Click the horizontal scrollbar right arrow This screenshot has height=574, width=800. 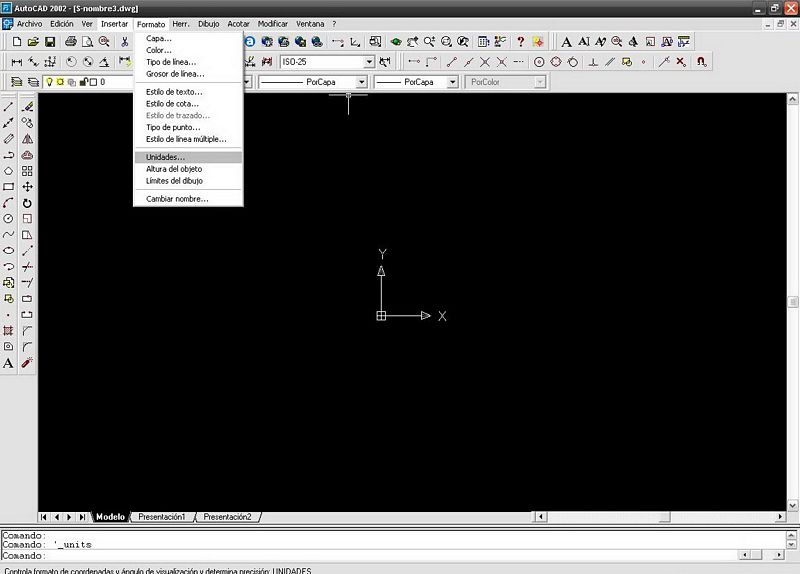[x=780, y=517]
